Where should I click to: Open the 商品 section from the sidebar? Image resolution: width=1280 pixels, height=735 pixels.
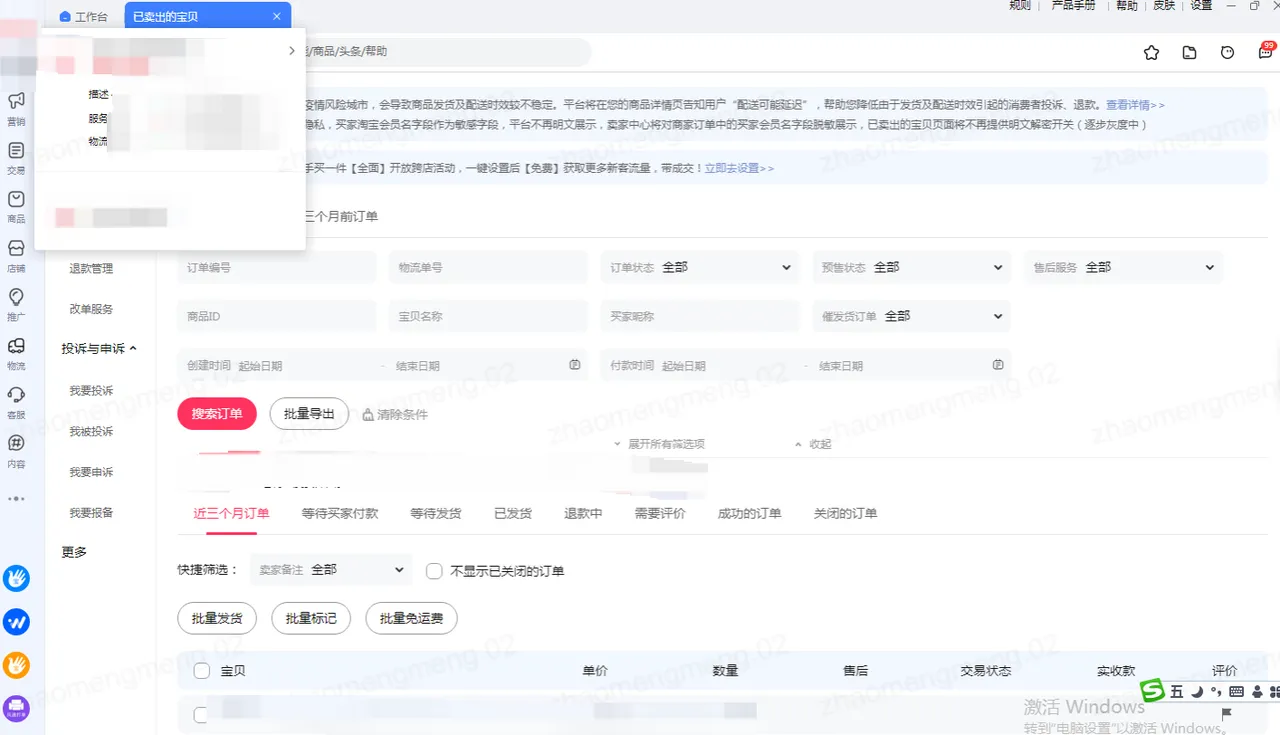[15, 205]
